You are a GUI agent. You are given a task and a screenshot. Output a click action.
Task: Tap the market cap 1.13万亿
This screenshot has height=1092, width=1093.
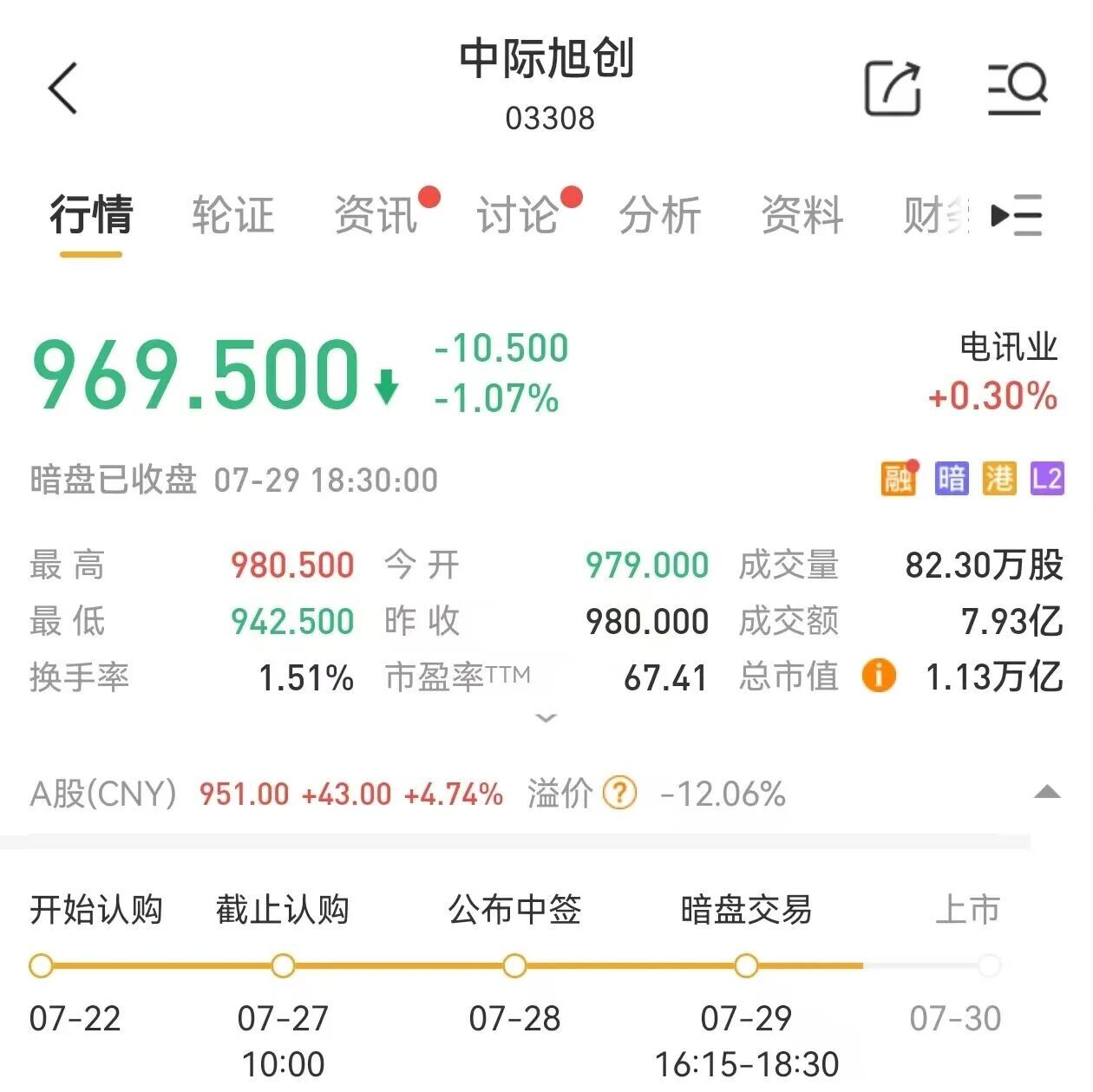pyautogui.click(x=994, y=677)
